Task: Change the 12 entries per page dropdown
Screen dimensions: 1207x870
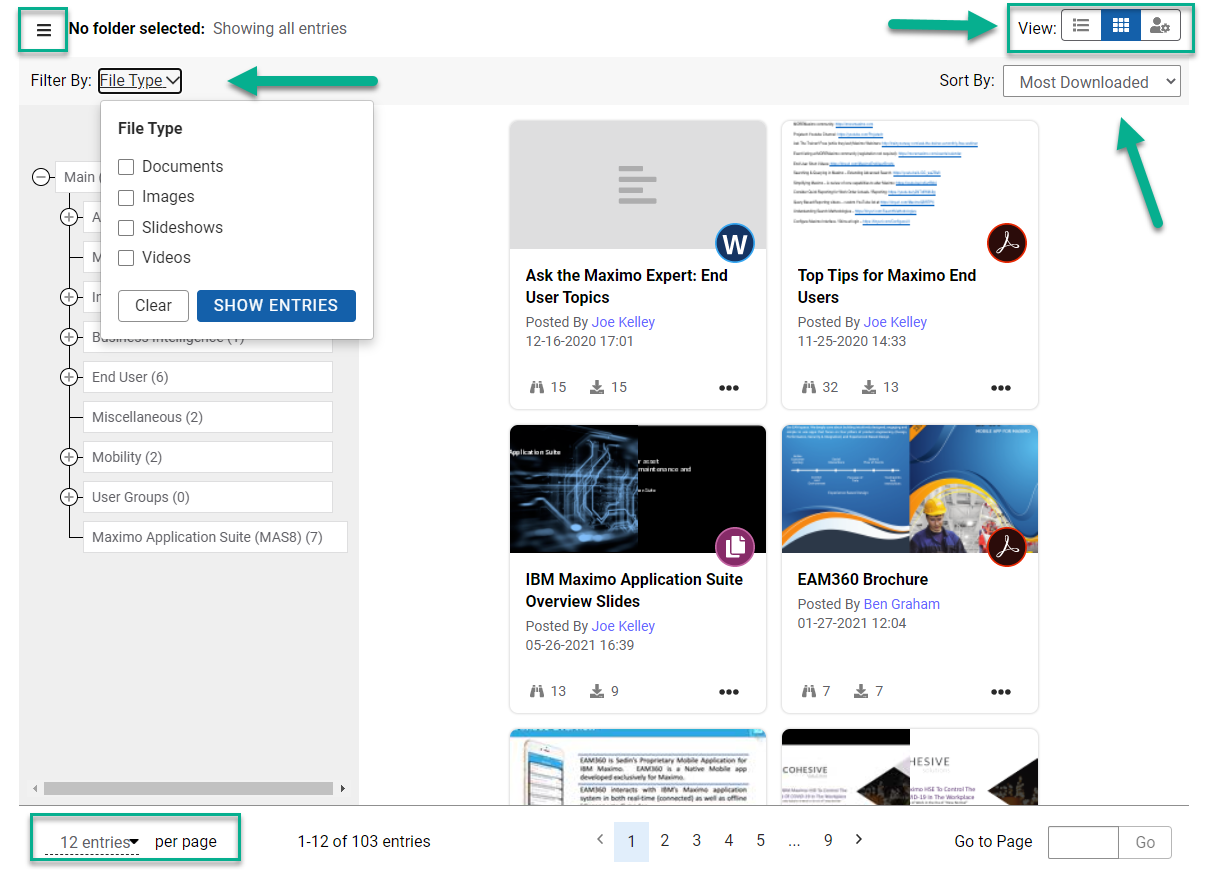Action: point(99,842)
